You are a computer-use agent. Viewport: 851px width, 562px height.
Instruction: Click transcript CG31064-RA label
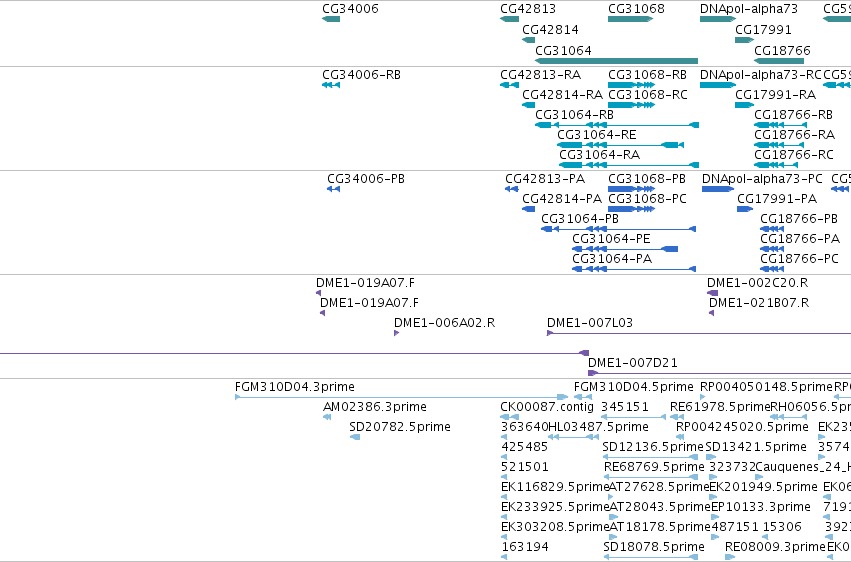point(599,155)
